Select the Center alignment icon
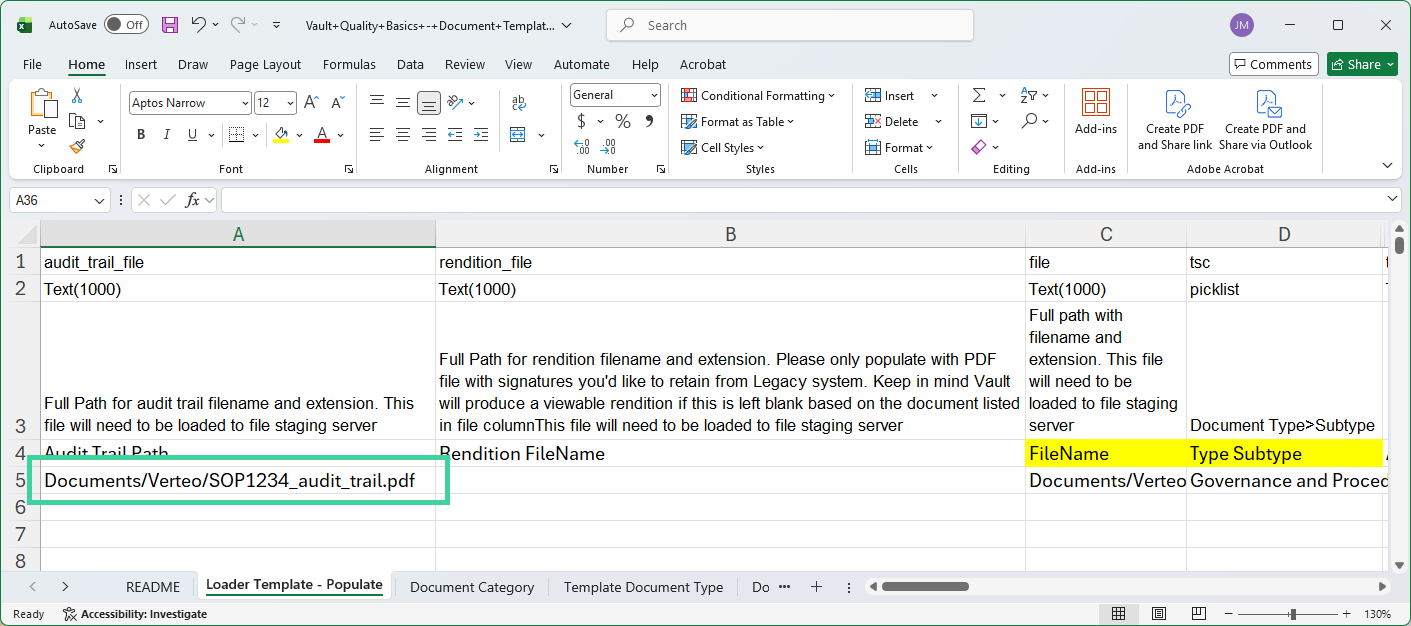Screen dimensions: 1411x626 (x=402, y=134)
